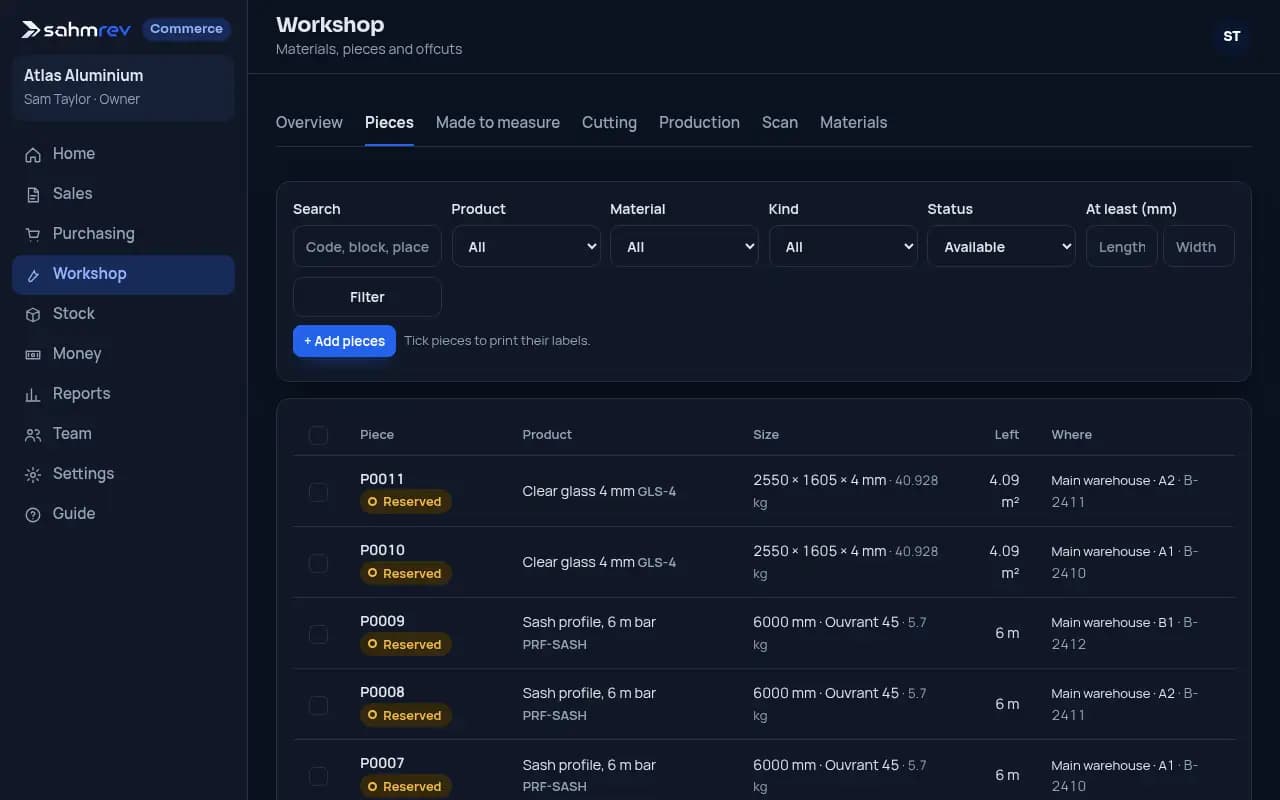Click the Guide question mark icon
The height and width of the screenshot is (800, 1280).
(33, 514)
